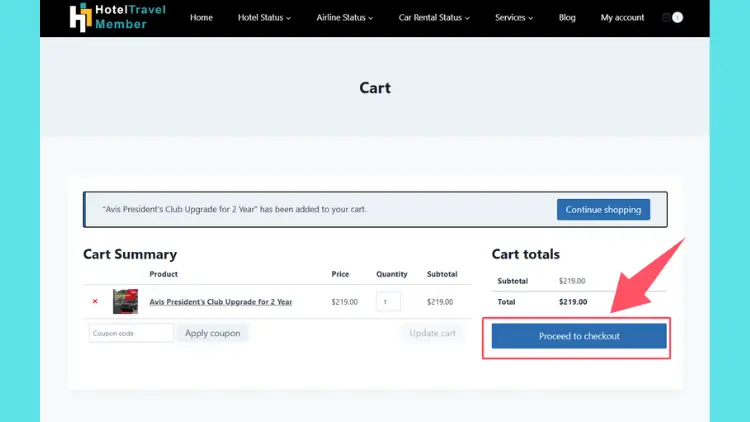Open the cart icon in header
This screenshot has height=422, width=750.
673,18
